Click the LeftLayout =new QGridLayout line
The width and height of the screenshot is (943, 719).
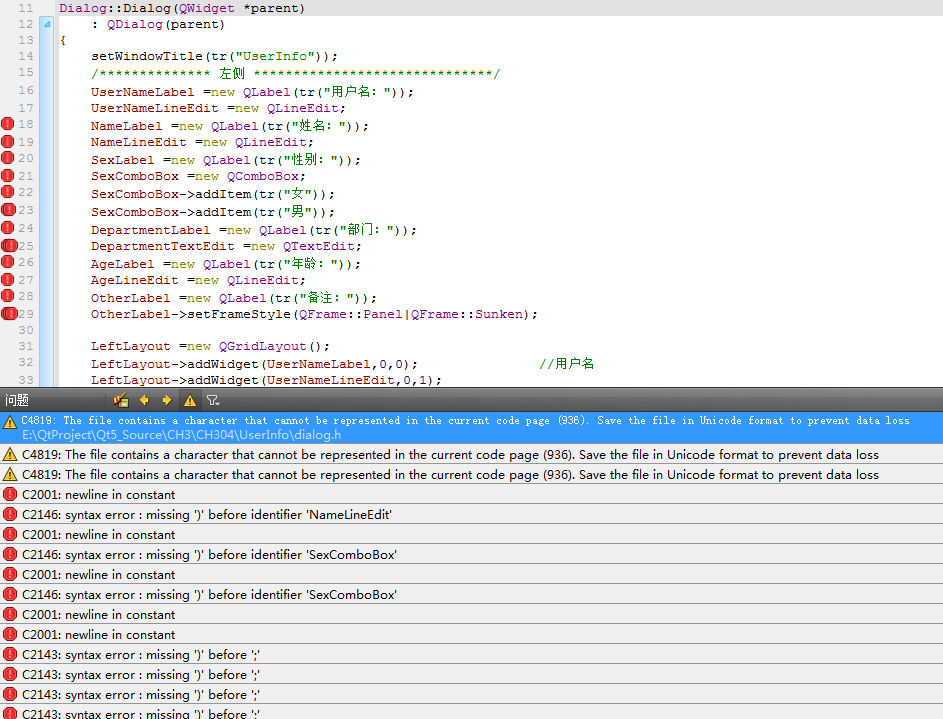pos(210,346)
